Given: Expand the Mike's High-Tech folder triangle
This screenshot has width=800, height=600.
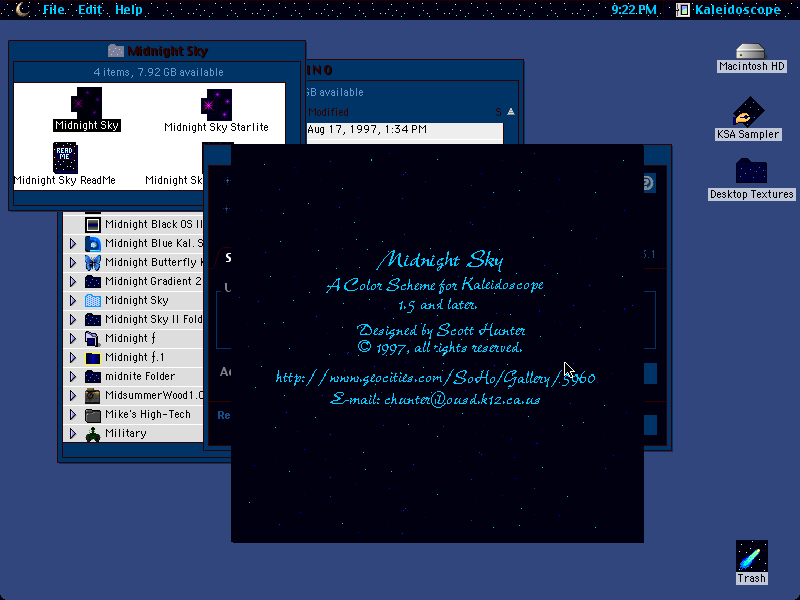Looking at the screenshot, I should 73,415.
